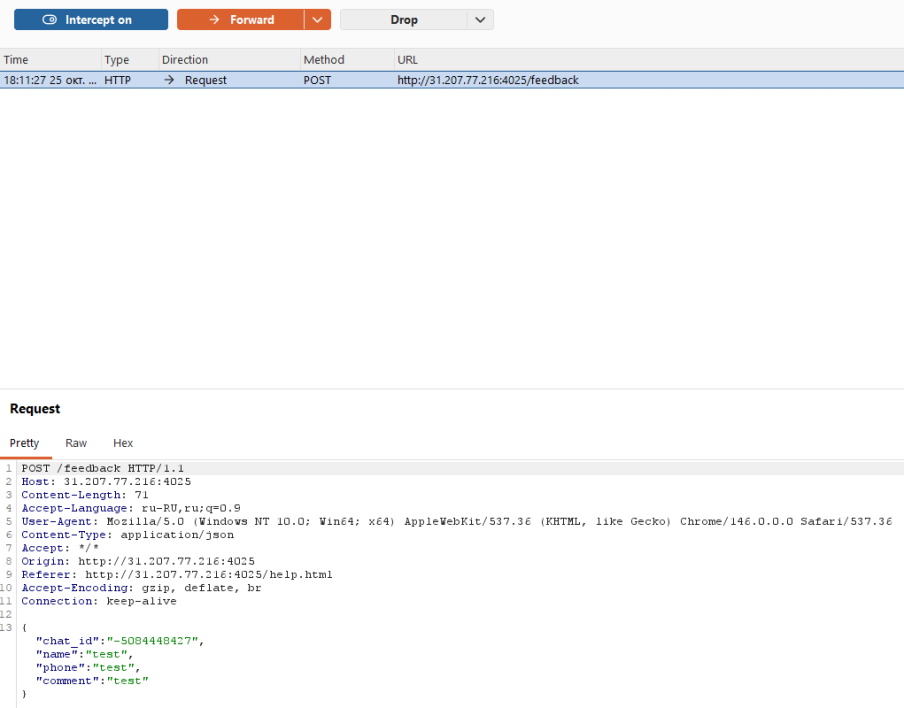Viewport: 904px width, 708px height.
Task: Click the POST method cell in the row
Action: (x=318, y=80)
